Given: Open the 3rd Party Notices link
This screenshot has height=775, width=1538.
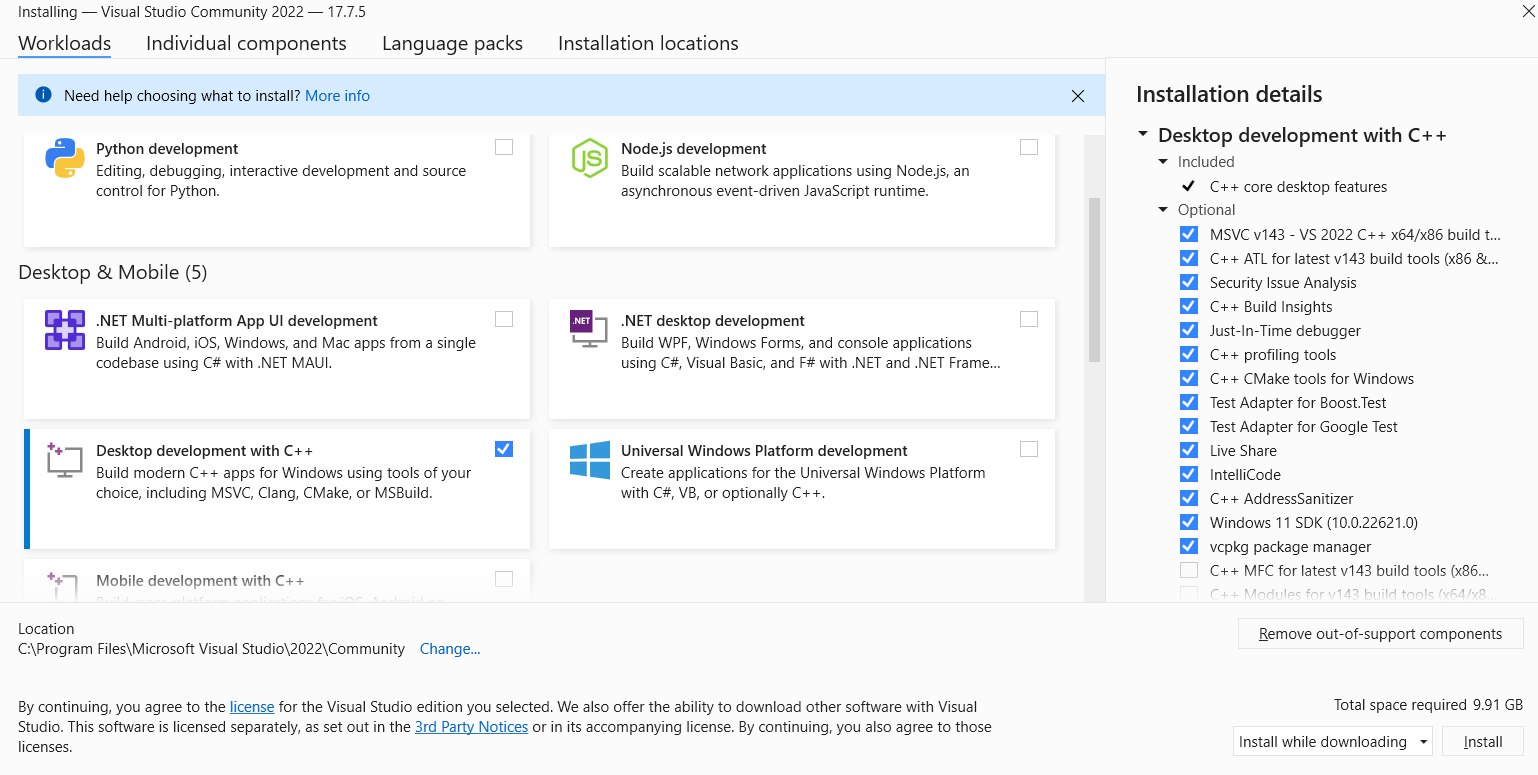Looking at the screenshot, I should coord(471,727).
